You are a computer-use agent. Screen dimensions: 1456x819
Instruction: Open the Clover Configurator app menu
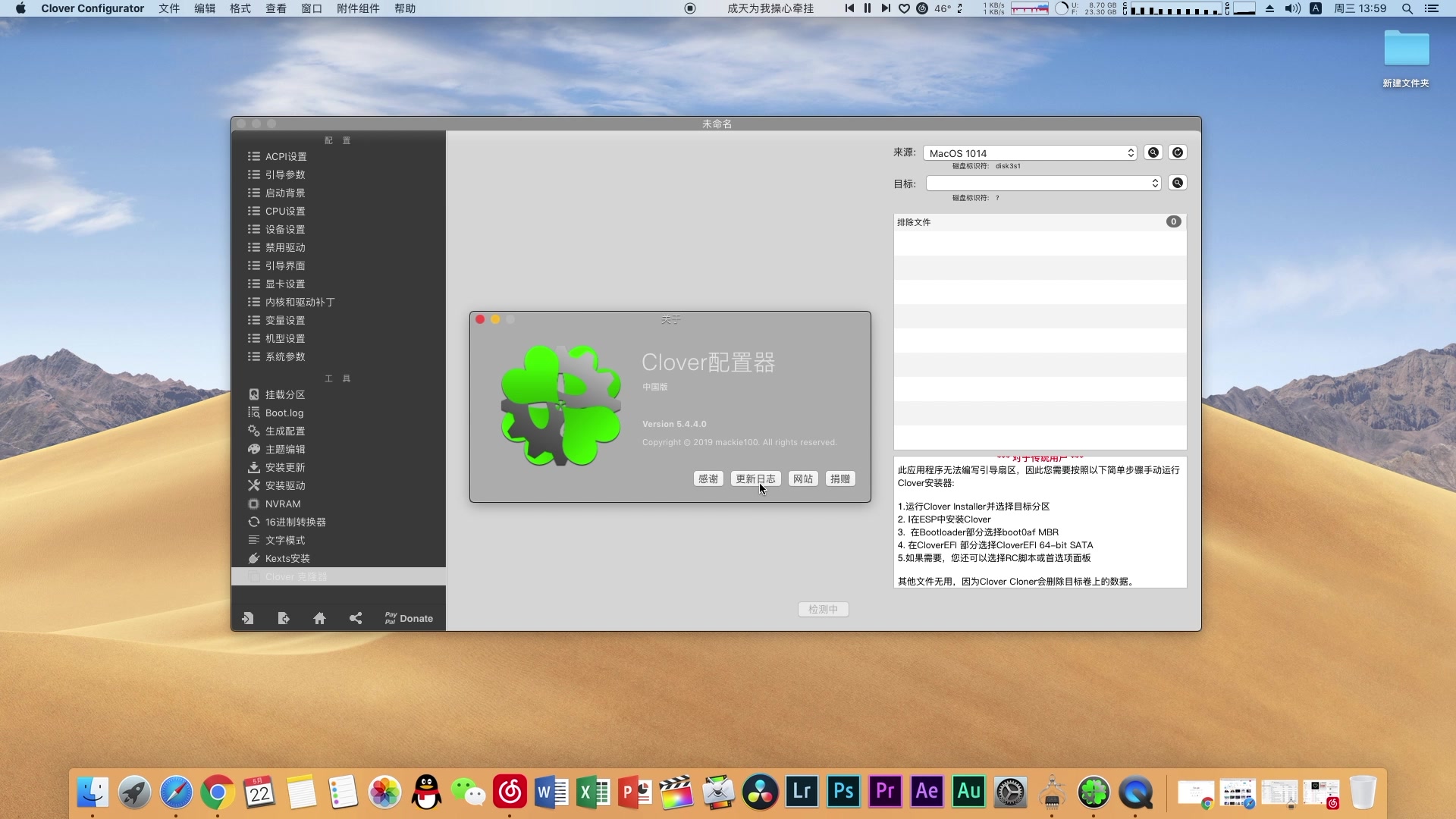[93, 8]
